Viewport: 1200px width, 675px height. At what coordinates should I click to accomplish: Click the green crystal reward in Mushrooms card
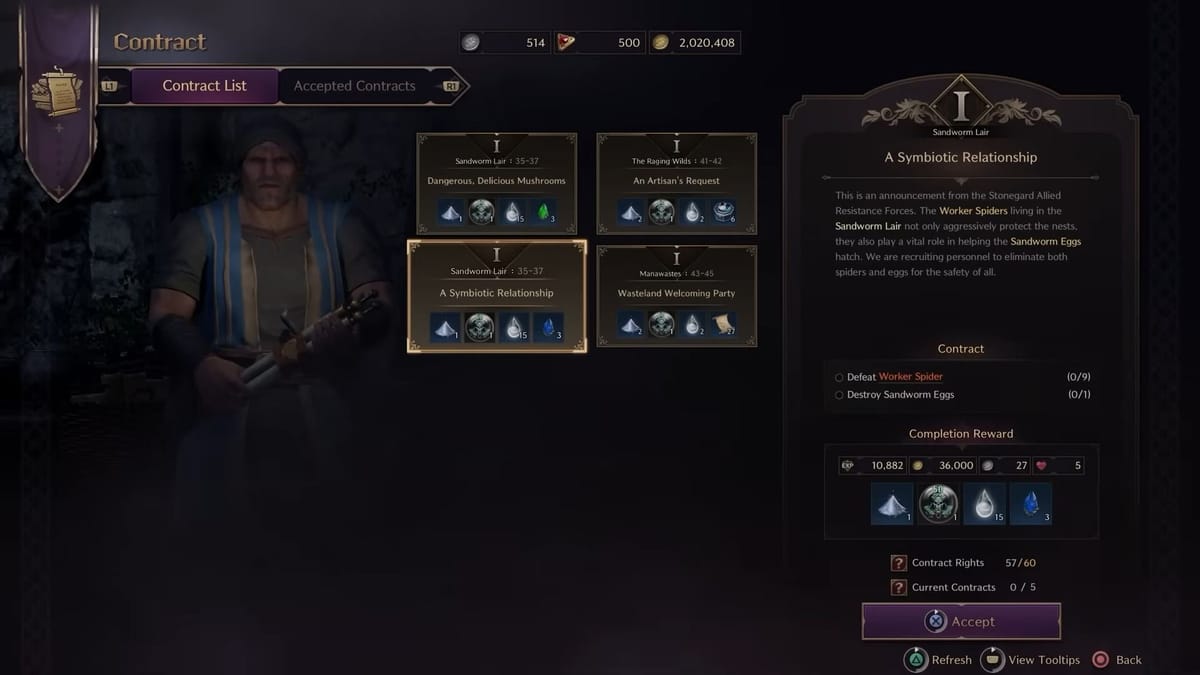coord(544,212)
